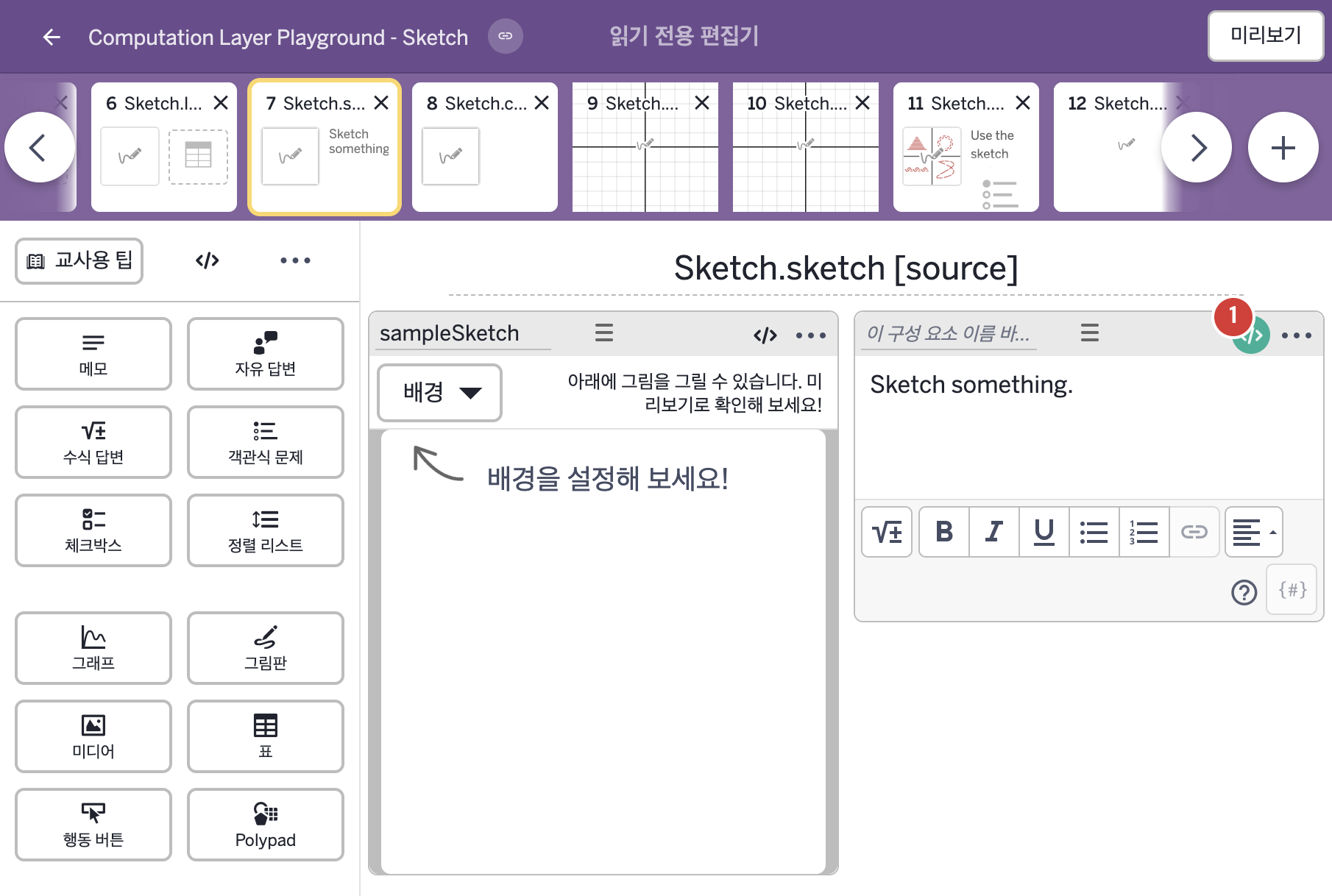Go back with the left arrow icon
1332x896 pixels.
pyautogui.click(x=52, y=37)
